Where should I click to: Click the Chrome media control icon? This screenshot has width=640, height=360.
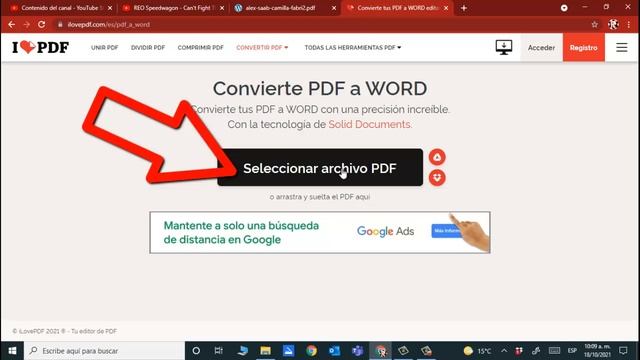pos(564,8)
